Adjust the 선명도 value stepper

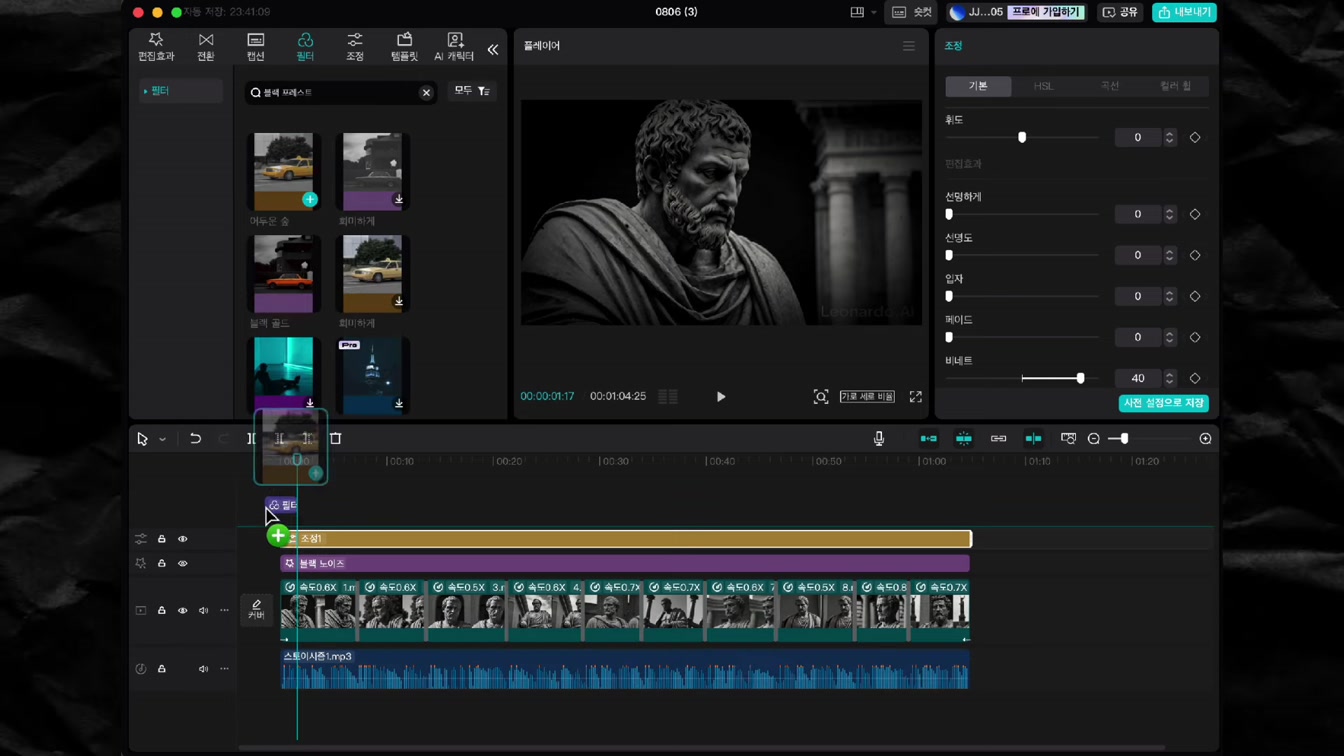point(1169,256)
